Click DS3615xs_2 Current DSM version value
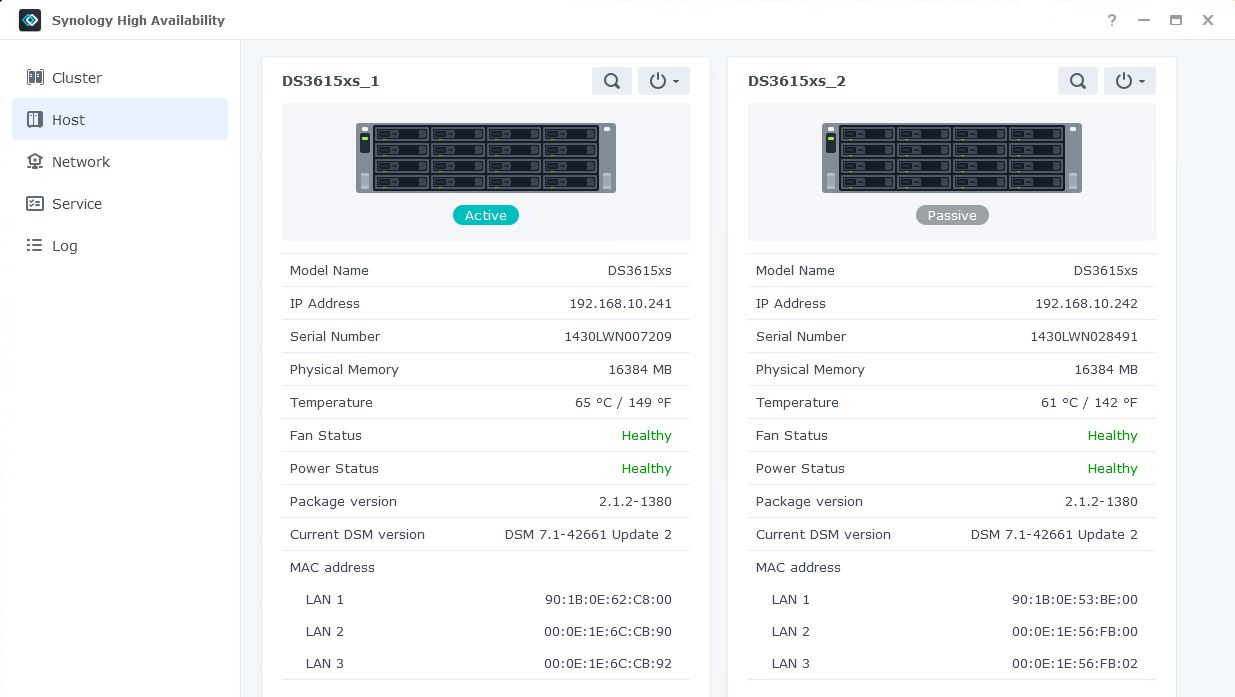Image resolution: width=1235 pixels, height=697 pixels. 1054,534
